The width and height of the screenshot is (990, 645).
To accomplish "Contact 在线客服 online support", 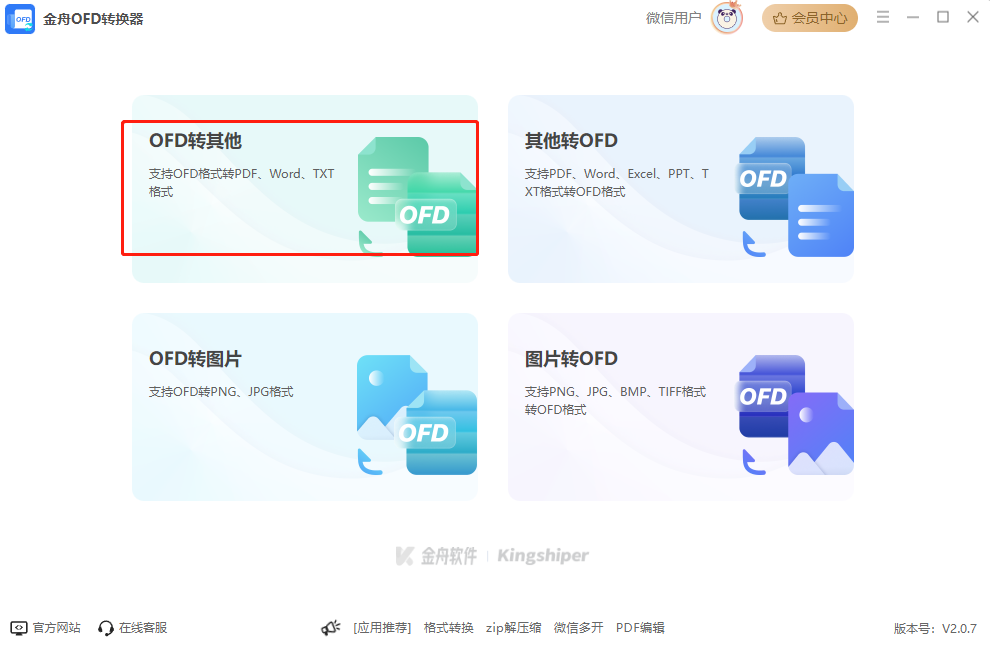I will [x=143, y=627].
